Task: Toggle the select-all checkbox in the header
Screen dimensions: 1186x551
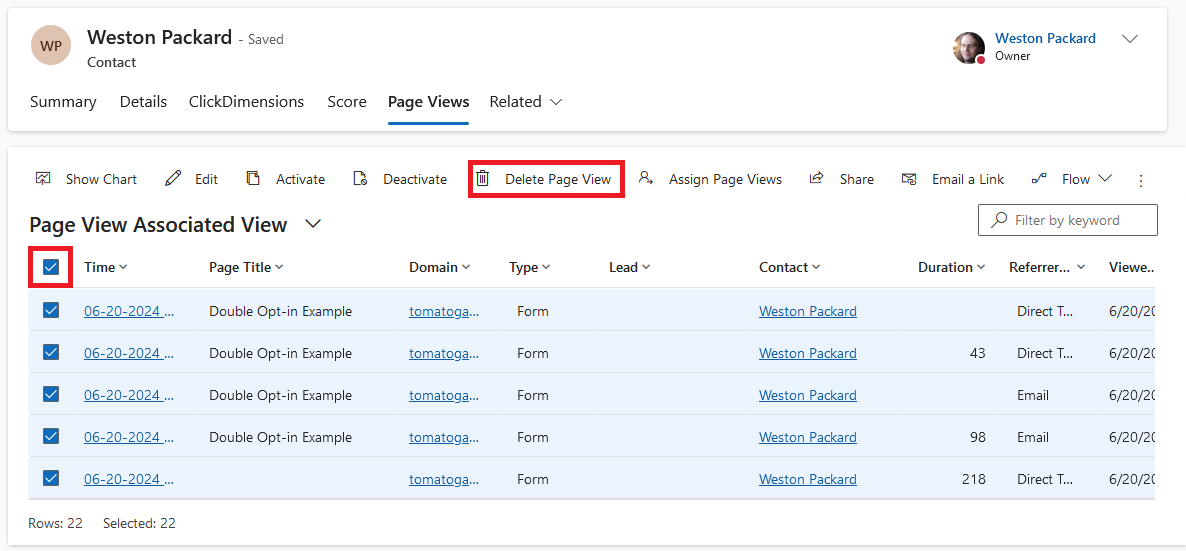Action: [51, 266]
